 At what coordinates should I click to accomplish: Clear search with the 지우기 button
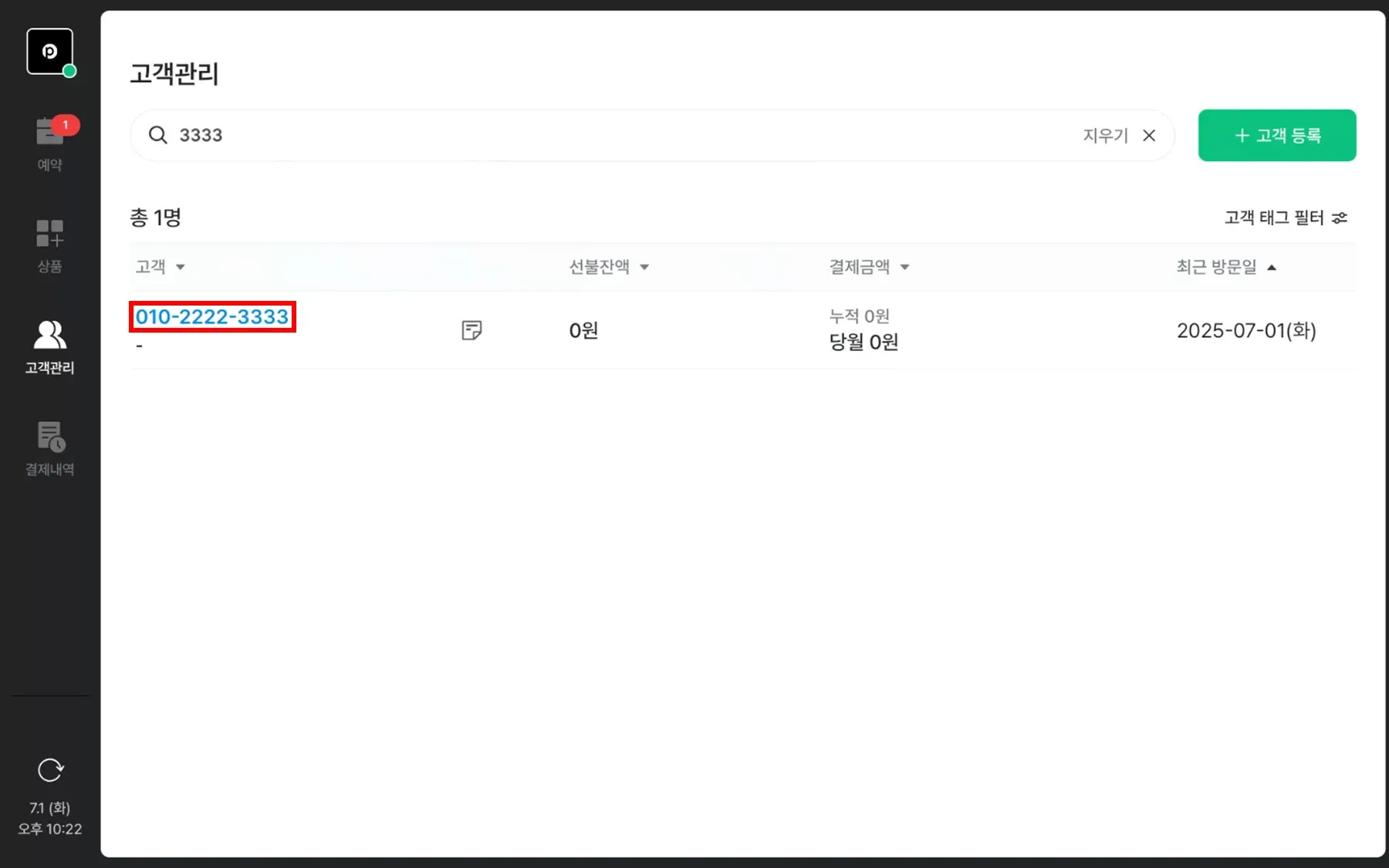(1120, 135)
